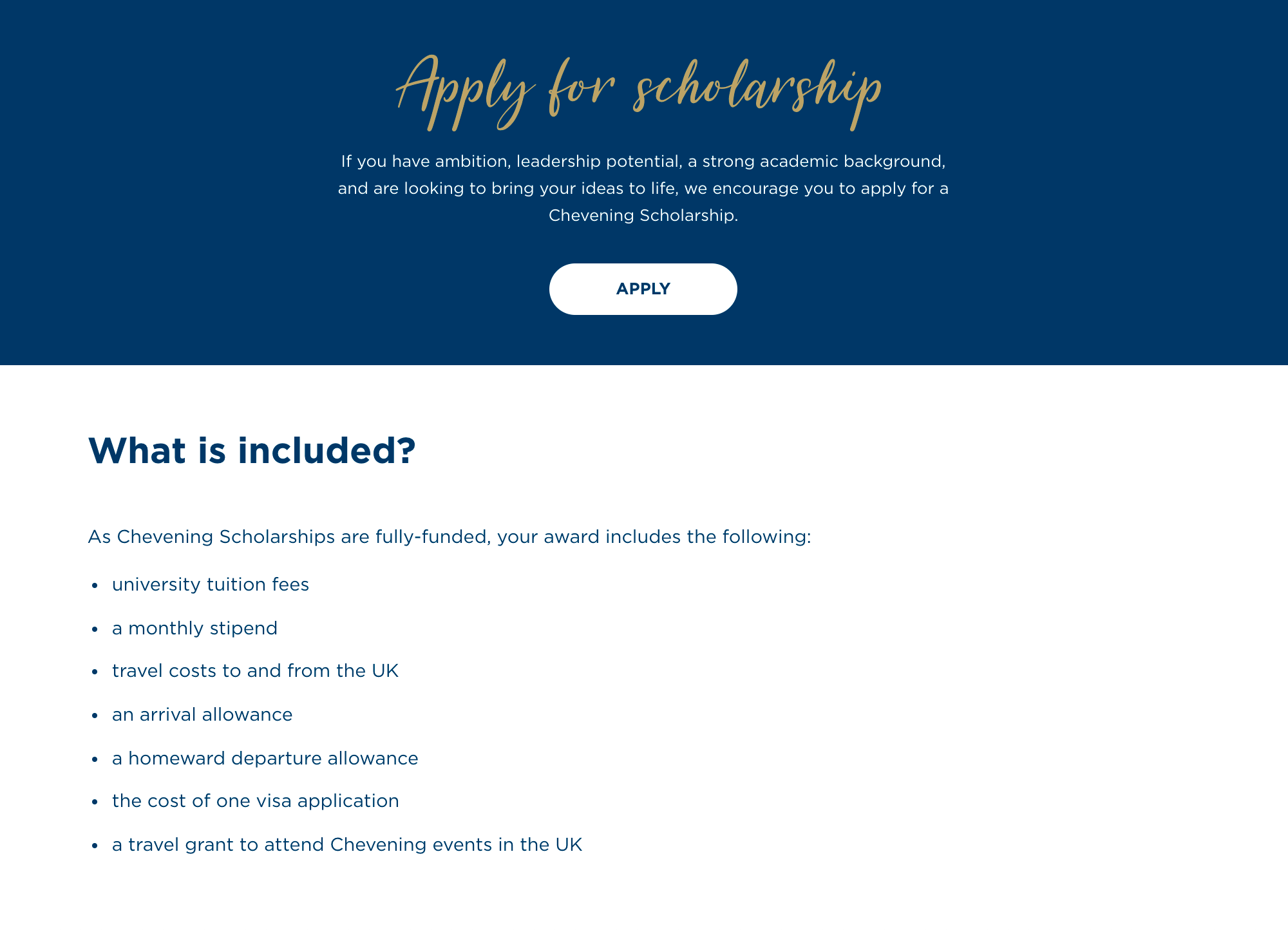Click the 'If you have ambition' intro paragraph
Image resolution: width=1288 pixels, height=930 pixels.
pyautogui.click(x=643, y=188)
